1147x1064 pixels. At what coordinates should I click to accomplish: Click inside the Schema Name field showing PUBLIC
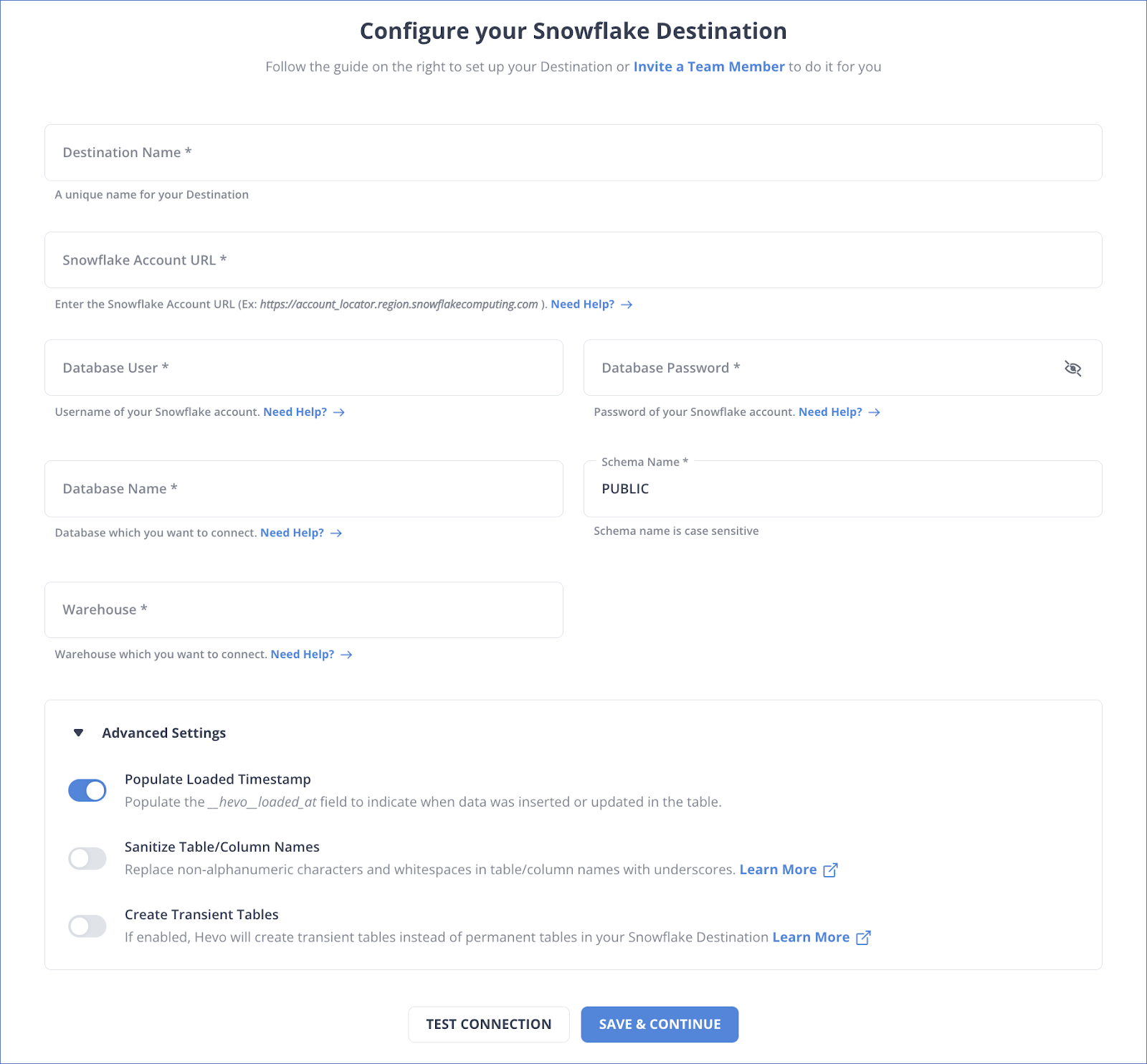(842, 489)
